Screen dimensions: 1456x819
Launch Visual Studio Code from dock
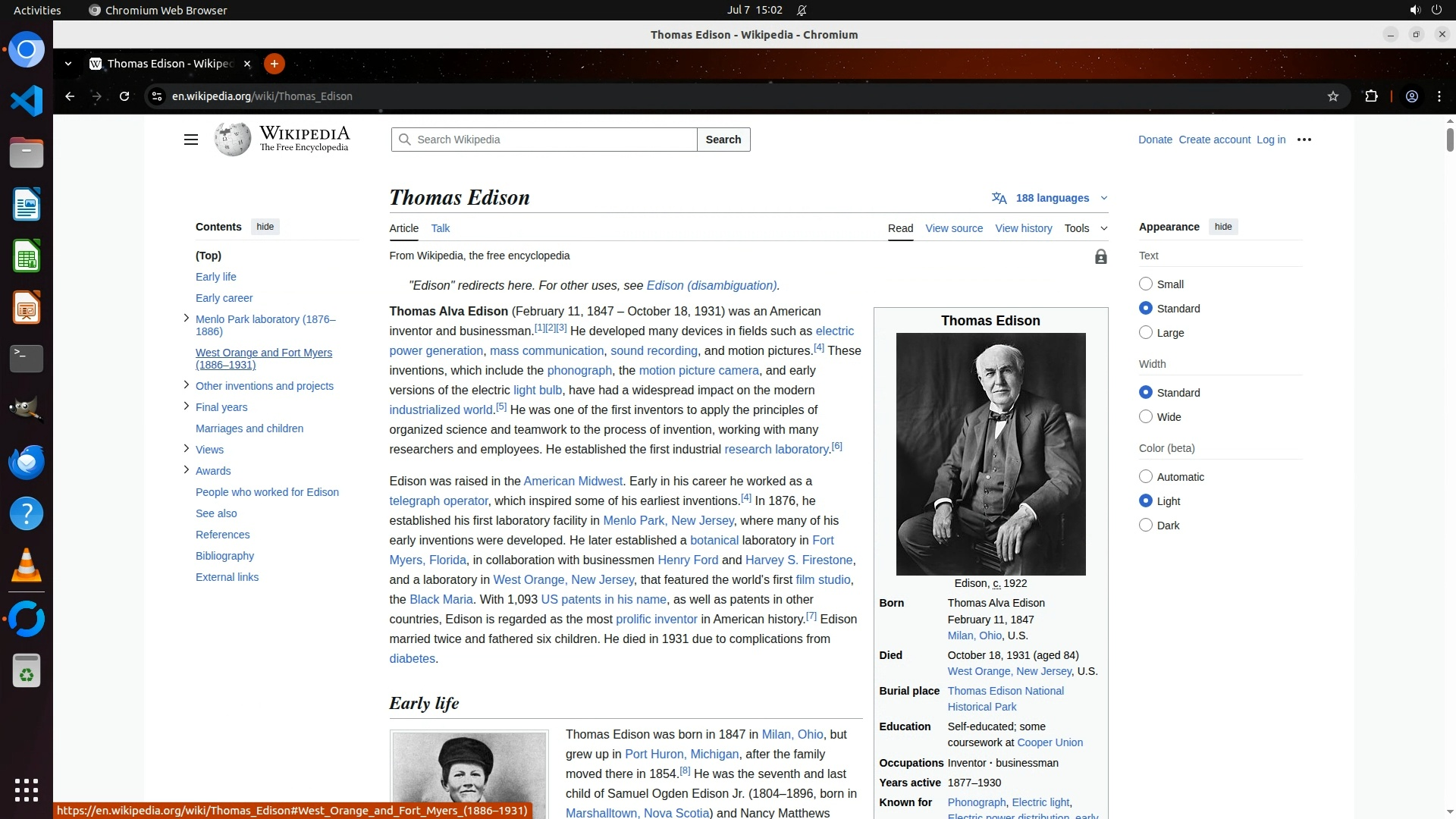pos(27,101)
